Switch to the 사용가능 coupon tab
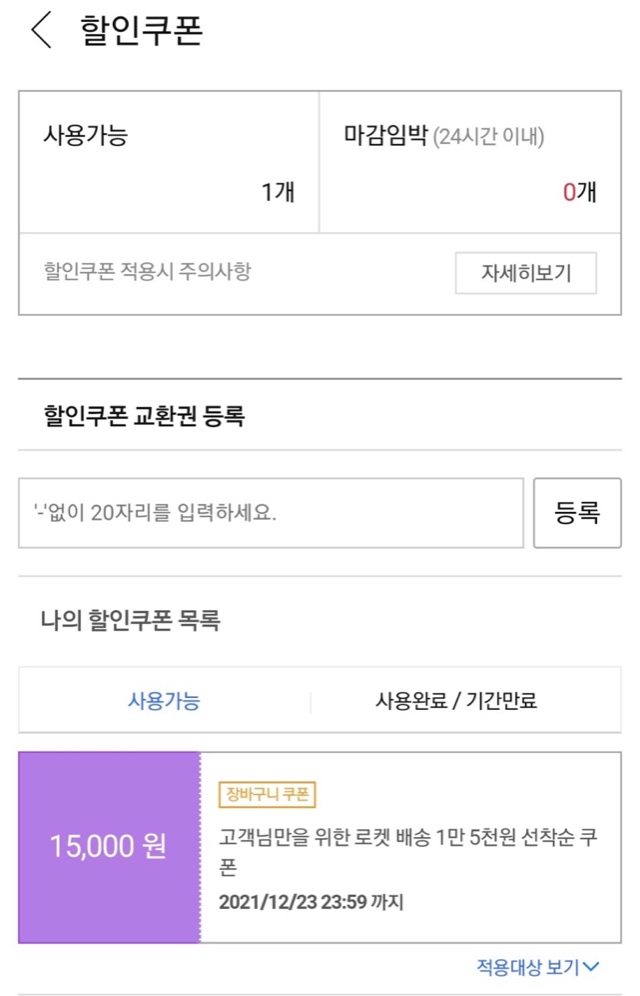This screenshot has height=996, width=640. [164, 701]
